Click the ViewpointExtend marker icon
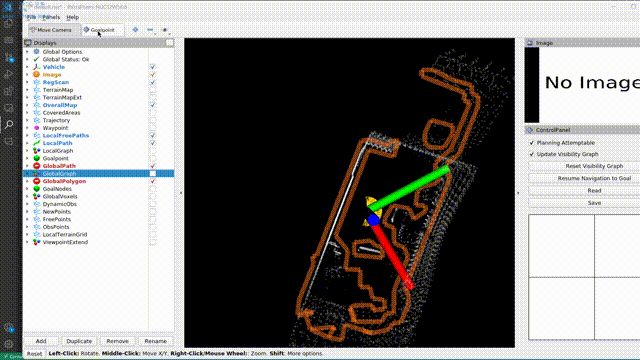 pos(36,242)
